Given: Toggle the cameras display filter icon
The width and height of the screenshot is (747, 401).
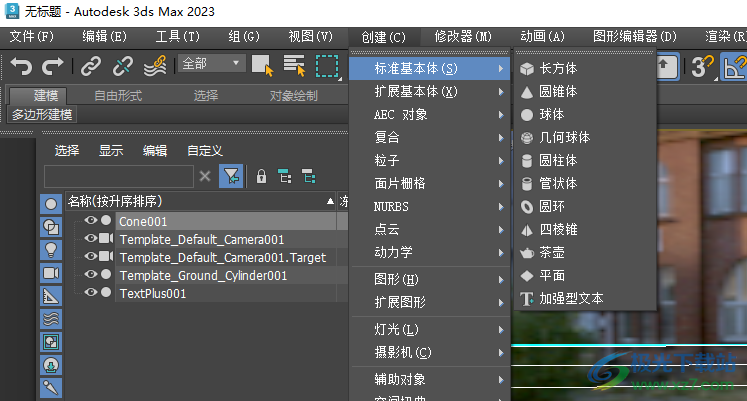Looking at the screenshot, I should pyautogui.click(x=50, y=273).
